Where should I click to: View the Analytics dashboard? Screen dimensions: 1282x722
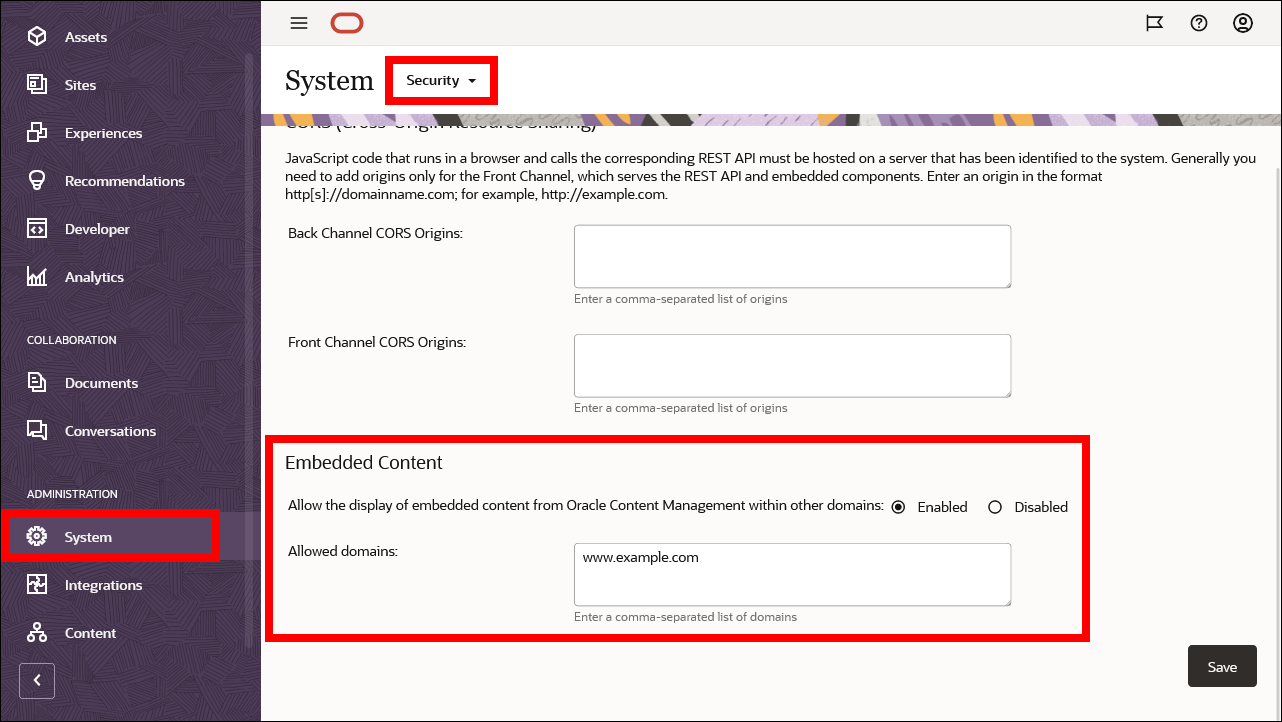point(94,276)
